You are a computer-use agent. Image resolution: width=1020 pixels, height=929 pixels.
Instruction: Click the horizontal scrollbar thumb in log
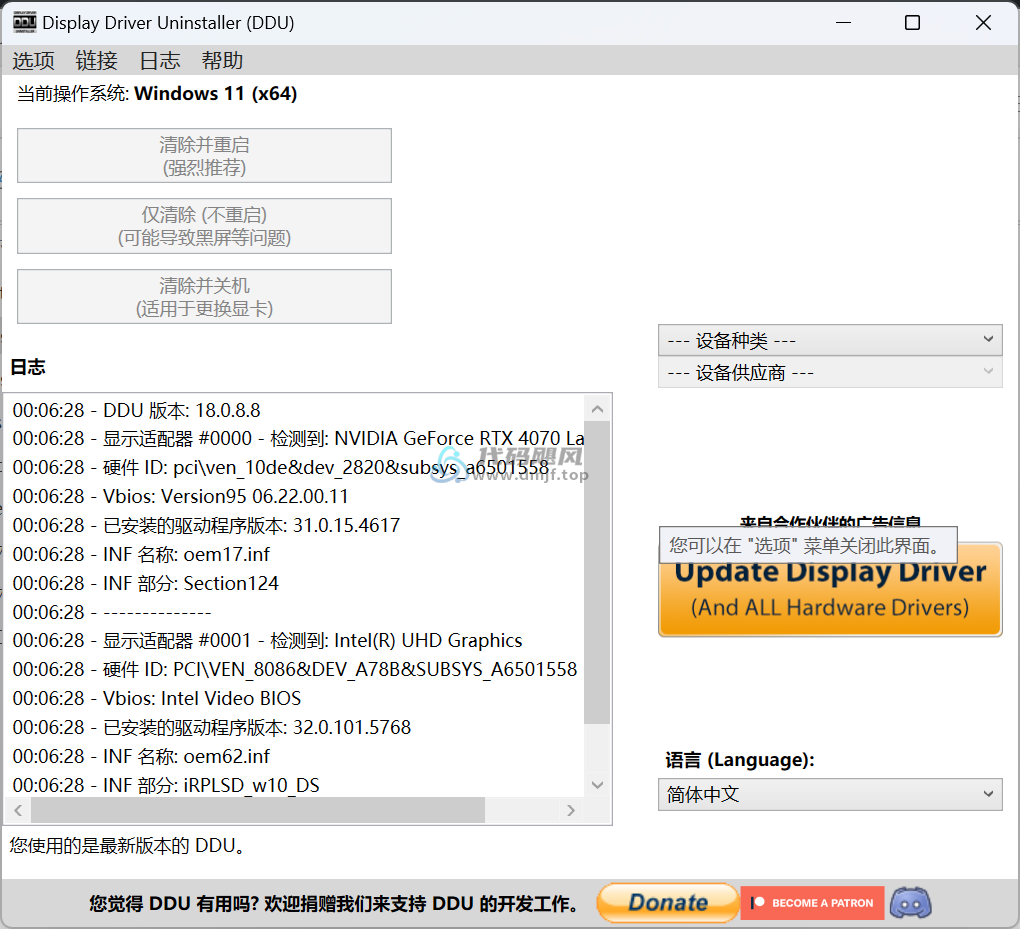[x=258, y=811]
